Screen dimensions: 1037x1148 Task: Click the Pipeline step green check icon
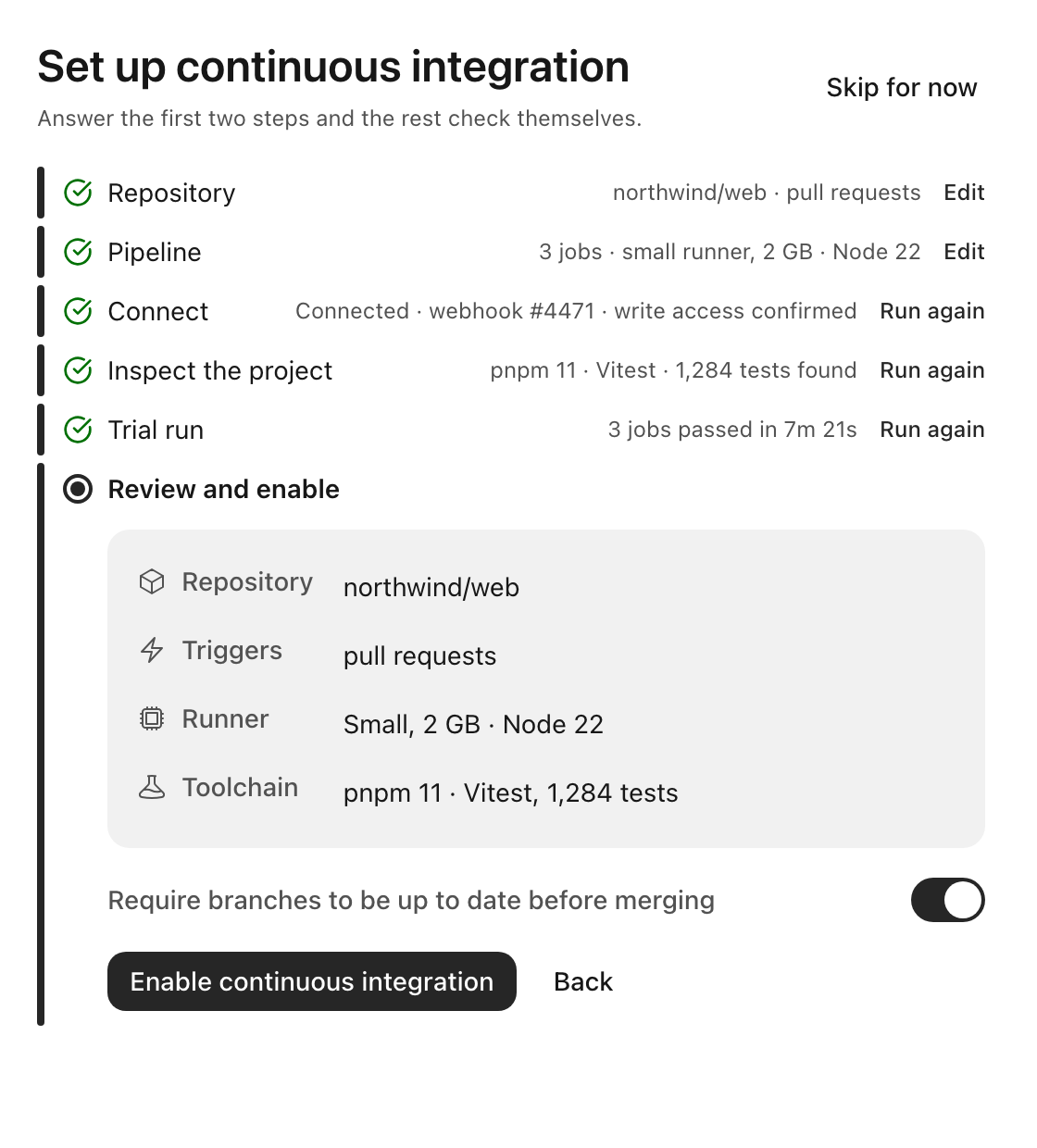pyautogui.click(x=78, y=252)
